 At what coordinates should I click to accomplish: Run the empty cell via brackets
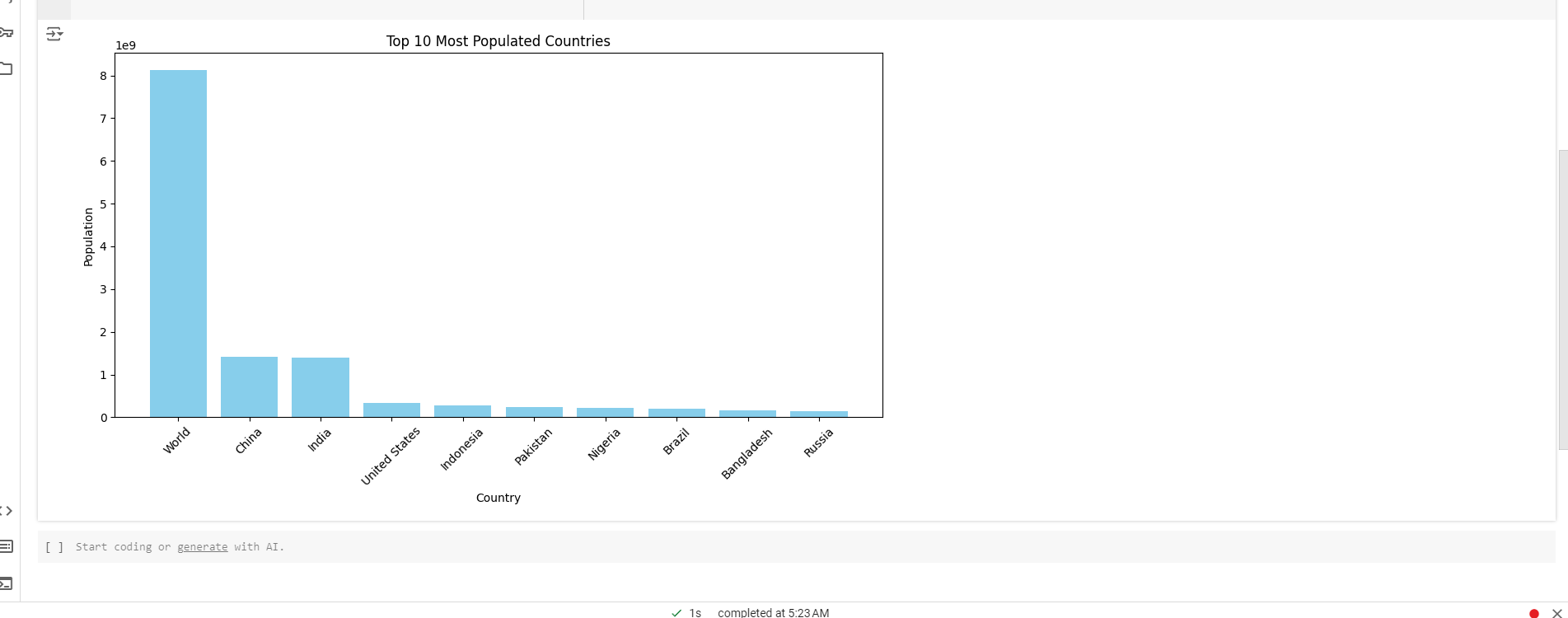click(54, 546)
